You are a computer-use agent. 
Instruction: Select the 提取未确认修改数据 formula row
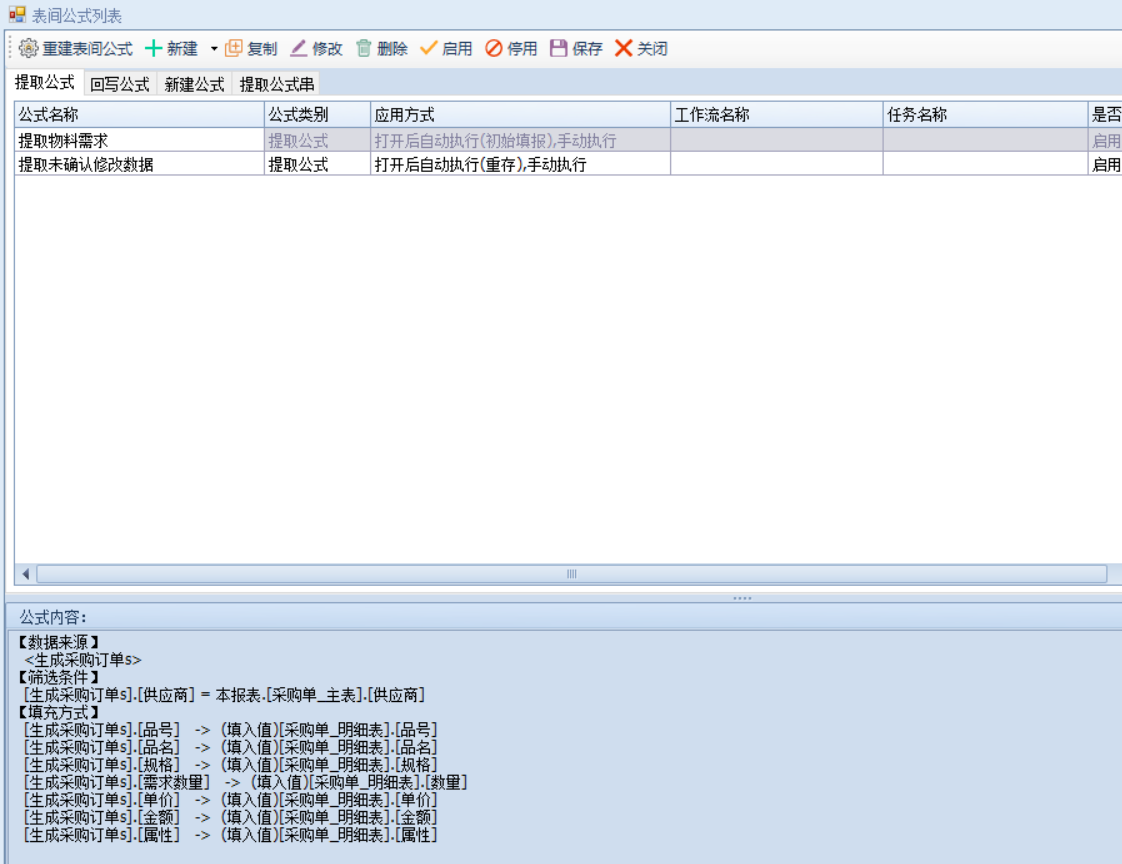[x=138, y=165]
